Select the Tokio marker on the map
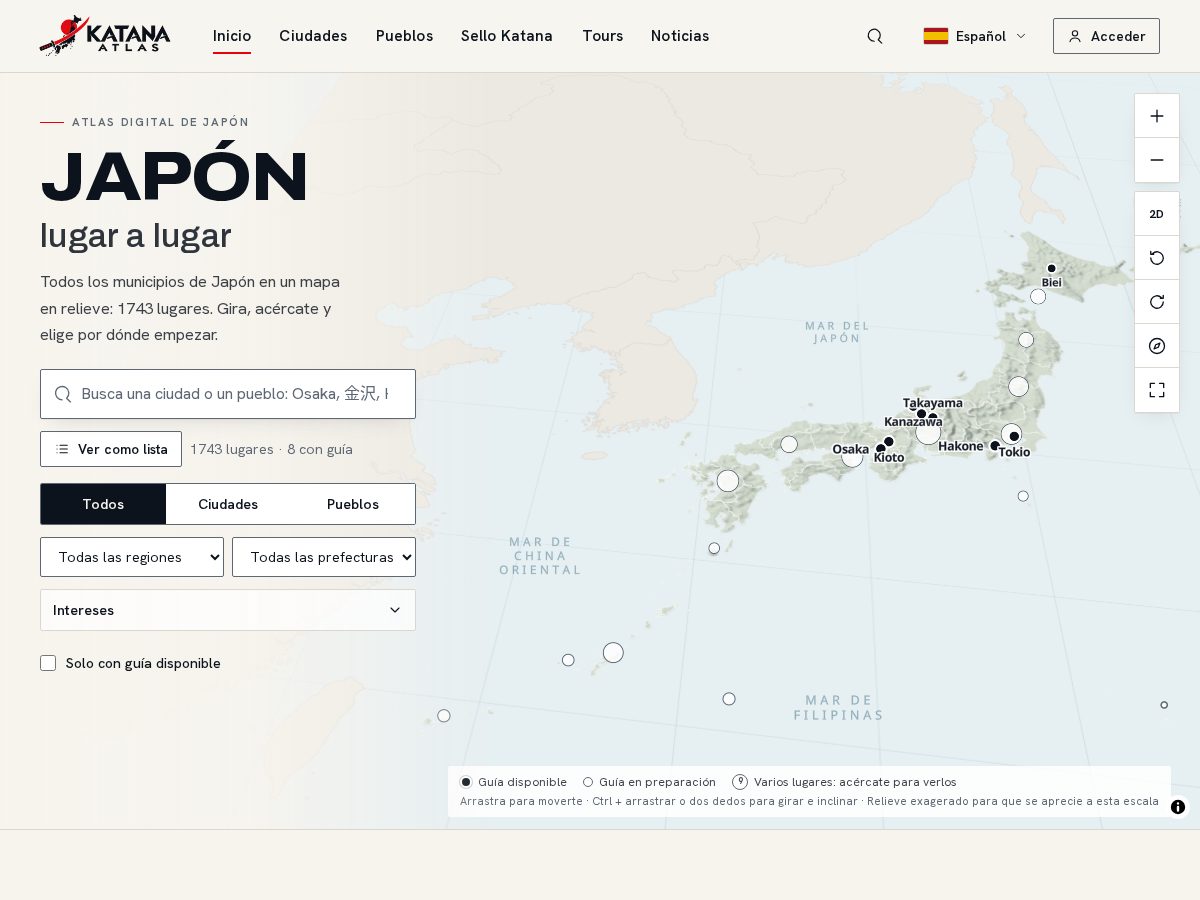 (x=1014, y=436)
